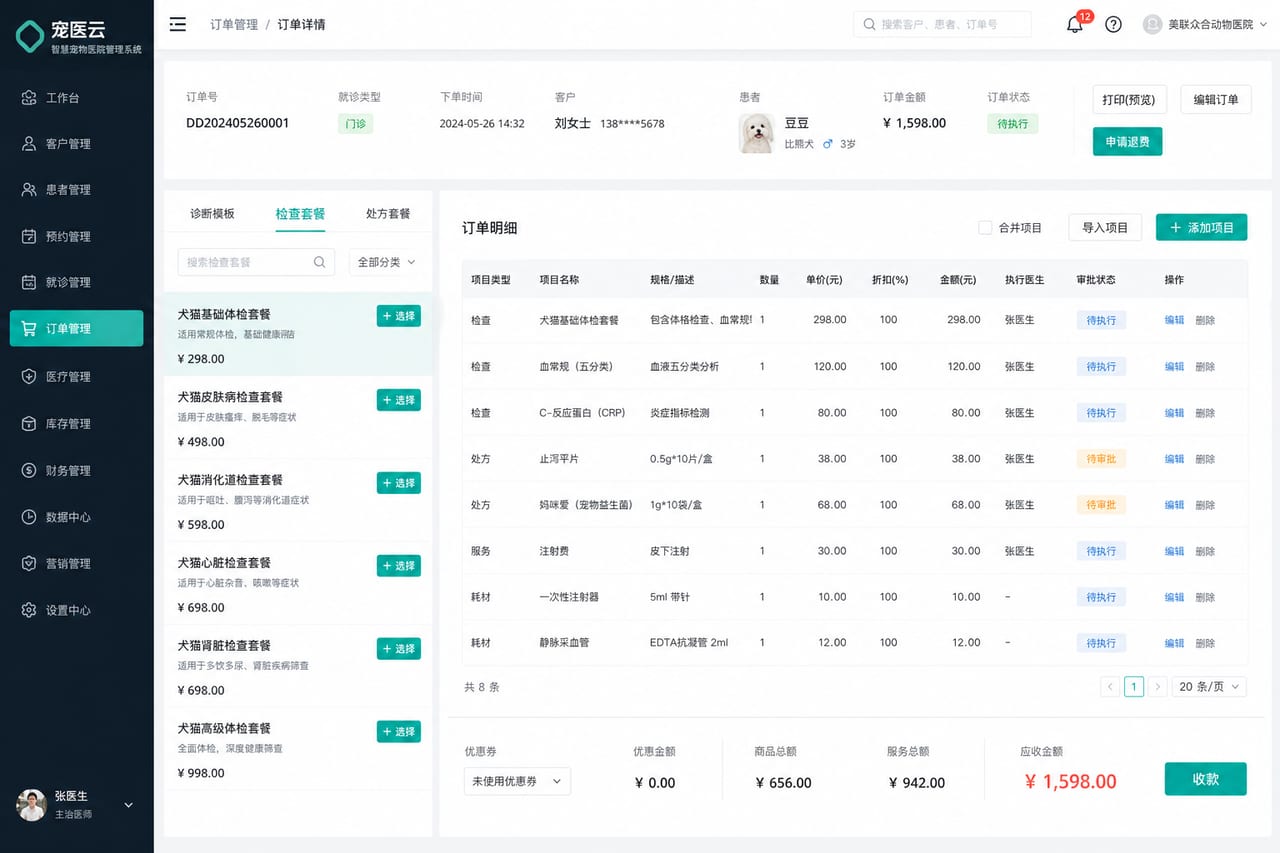This screenshot has height=853, width=1280.
Task: Open the 全部分类 category dropdown
Action: (x=386, y=262)
